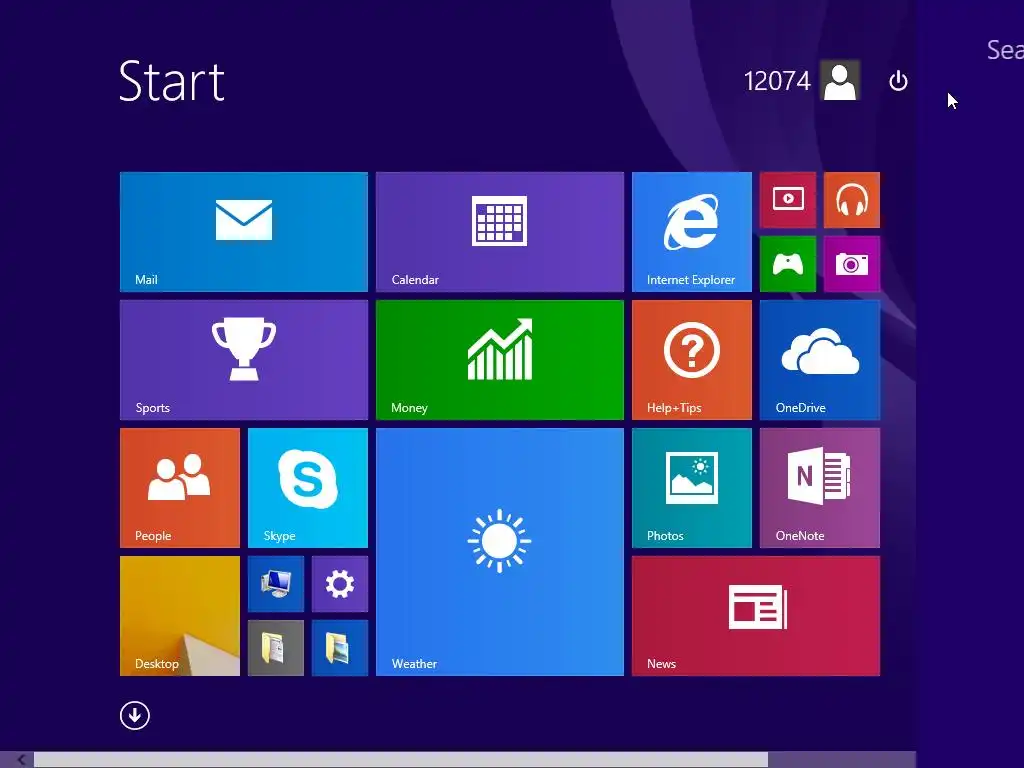This screenshot has height=768, width=1024.
Task: Open the Camera tile
Action: click(852, 264)
